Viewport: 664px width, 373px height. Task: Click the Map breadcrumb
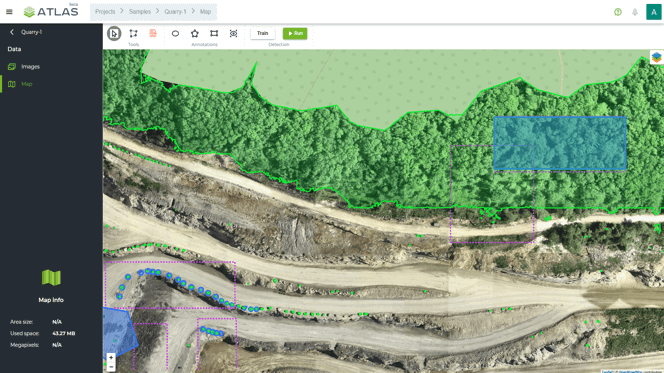coord(205,11)
